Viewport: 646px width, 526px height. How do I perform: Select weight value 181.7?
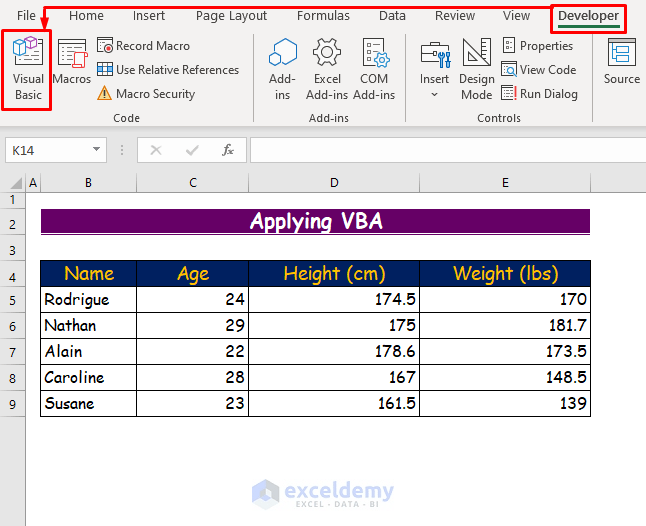tap(505, 325)
